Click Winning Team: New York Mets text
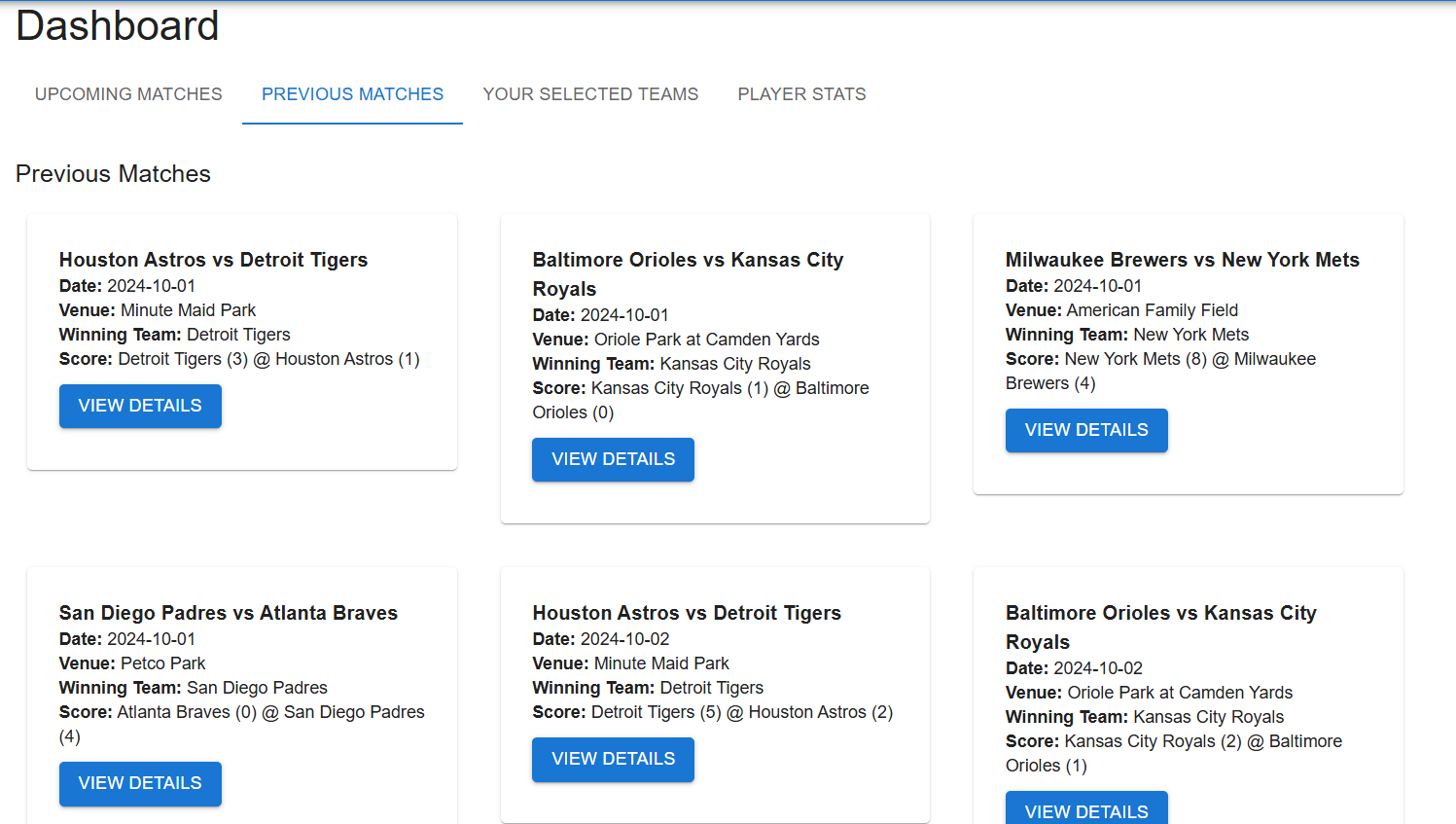This screenshot has width=1456, height=824. pyautogui.click(x=1127, y=335)
